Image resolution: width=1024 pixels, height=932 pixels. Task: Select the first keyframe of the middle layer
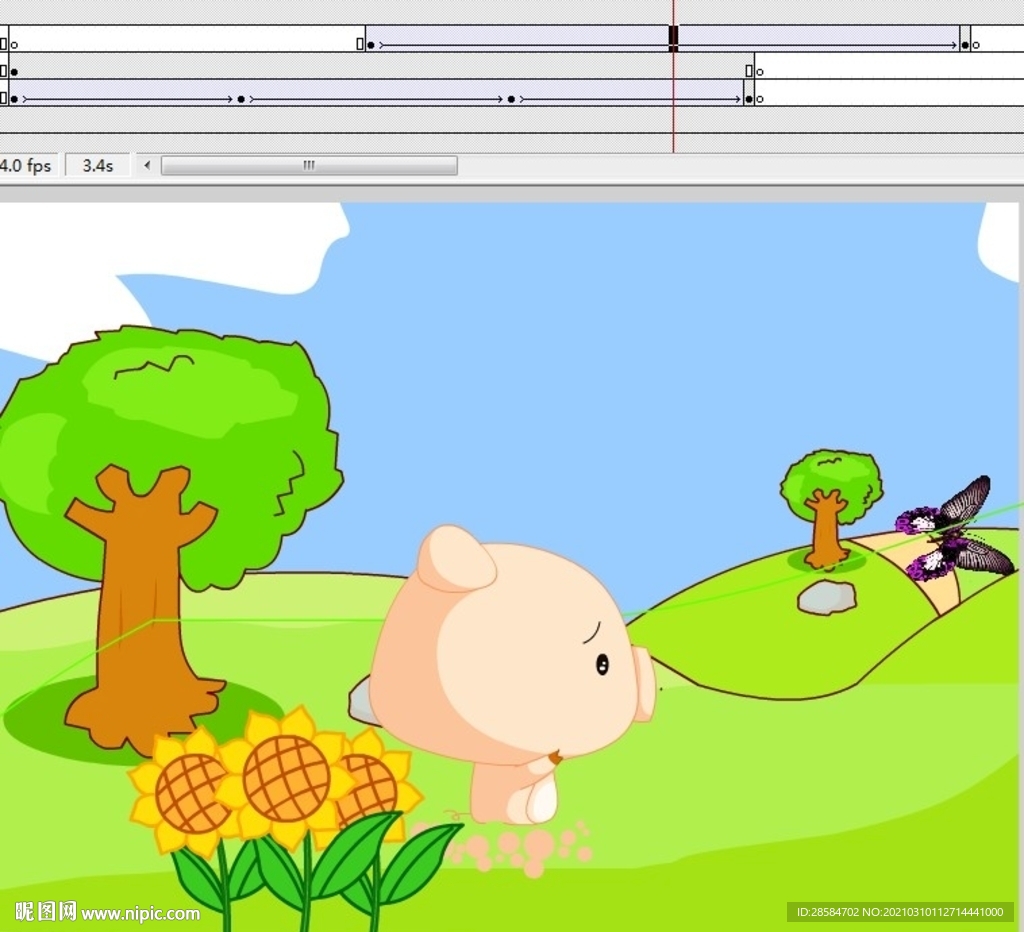(14, 72)
